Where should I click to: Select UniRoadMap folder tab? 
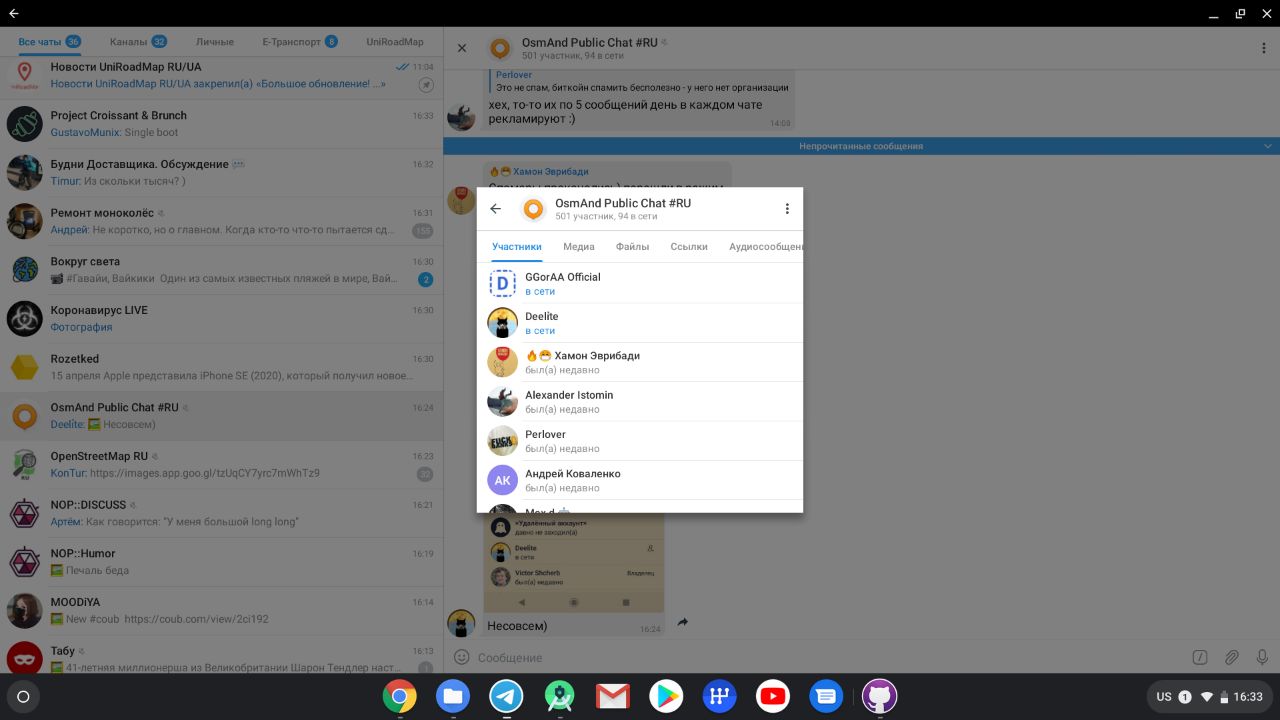(x=395, y=42)
